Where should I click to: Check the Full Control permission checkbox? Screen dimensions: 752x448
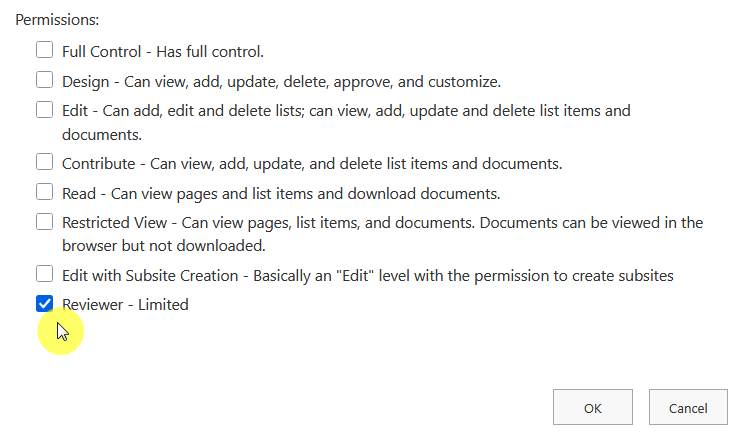tap(45, 50)
